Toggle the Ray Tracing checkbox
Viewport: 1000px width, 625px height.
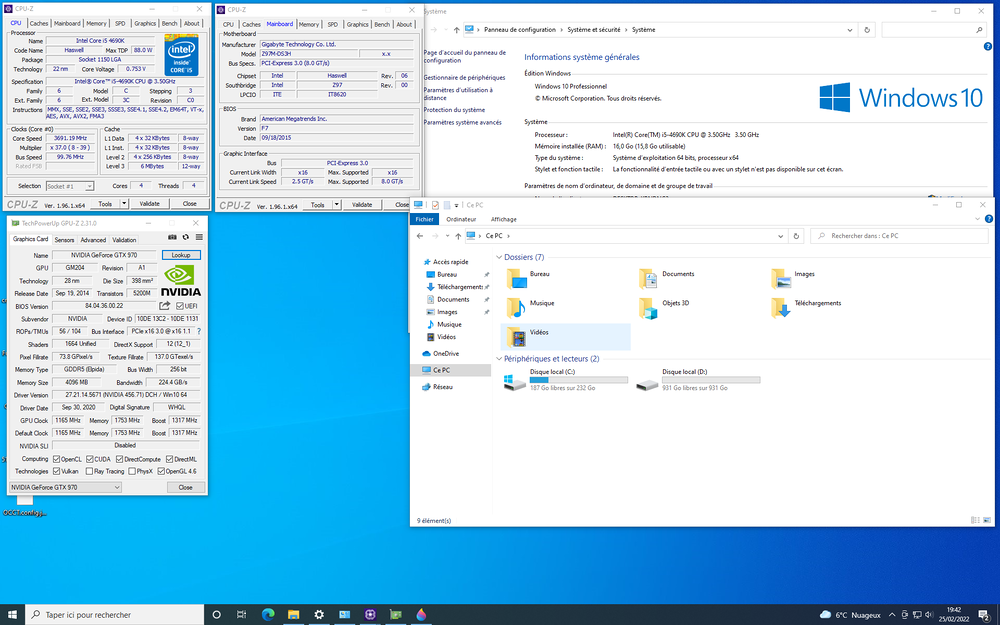[90, 471]
